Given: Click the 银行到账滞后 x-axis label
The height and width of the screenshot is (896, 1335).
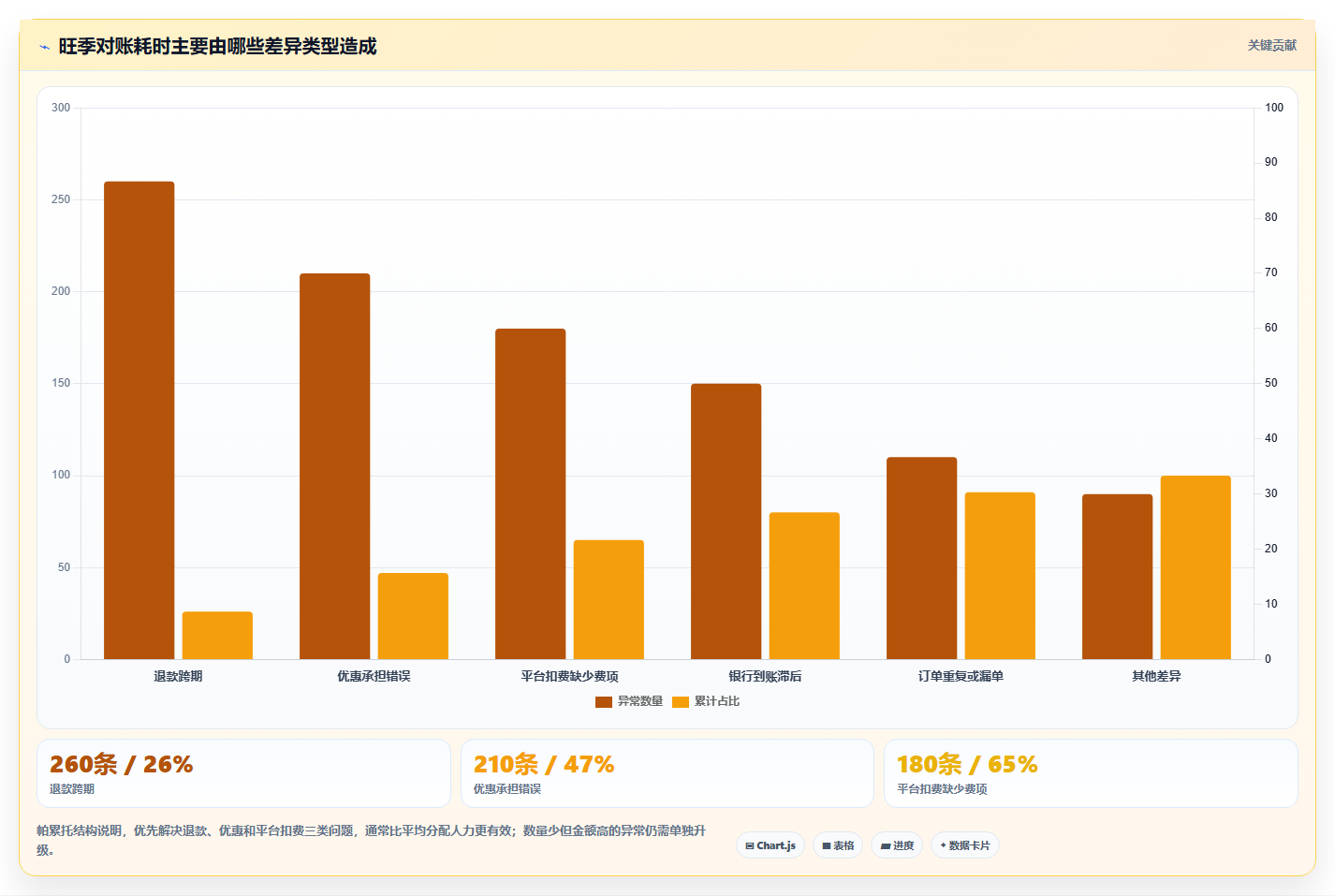Looking at the screenshot, I should tap(765, 676).
